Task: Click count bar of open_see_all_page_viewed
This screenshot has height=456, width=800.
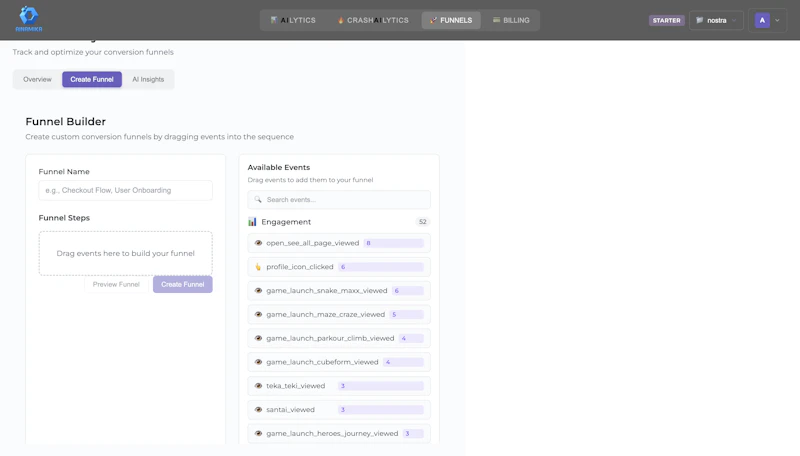Action: (394, 243)
